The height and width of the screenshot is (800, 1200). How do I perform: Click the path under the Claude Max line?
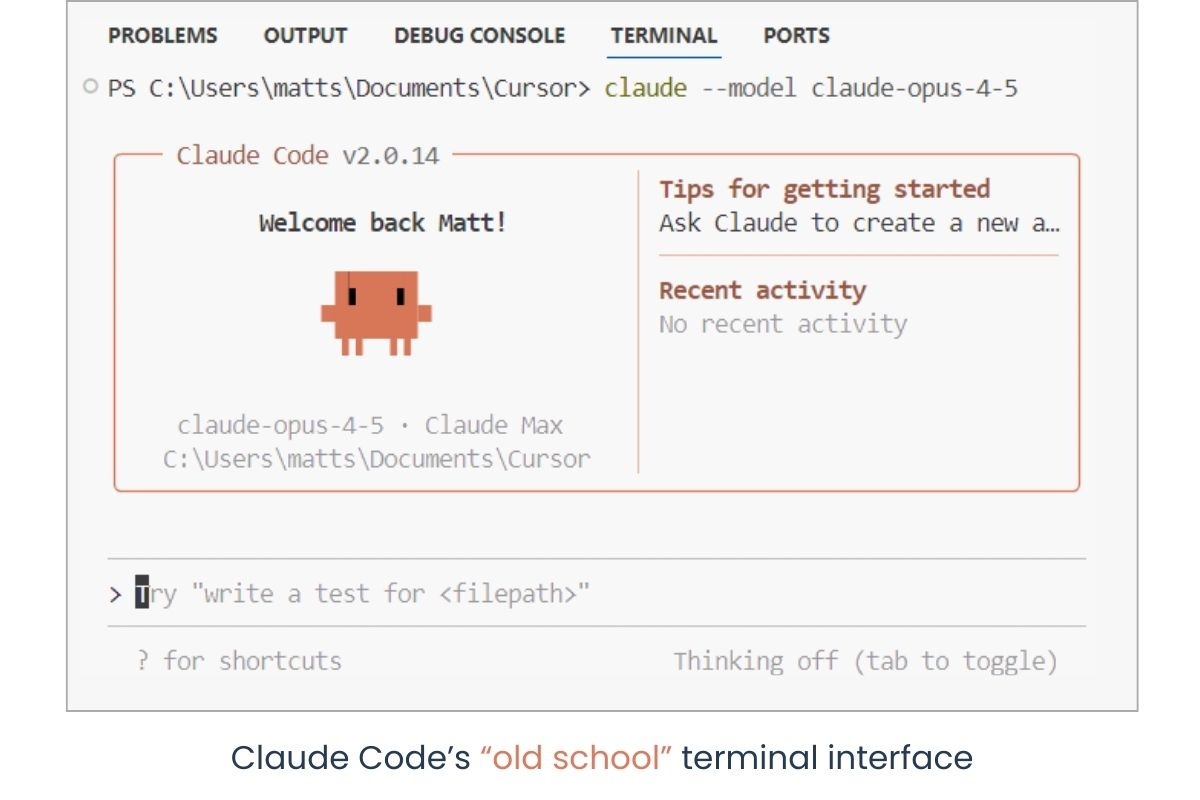tap(376, 460)
